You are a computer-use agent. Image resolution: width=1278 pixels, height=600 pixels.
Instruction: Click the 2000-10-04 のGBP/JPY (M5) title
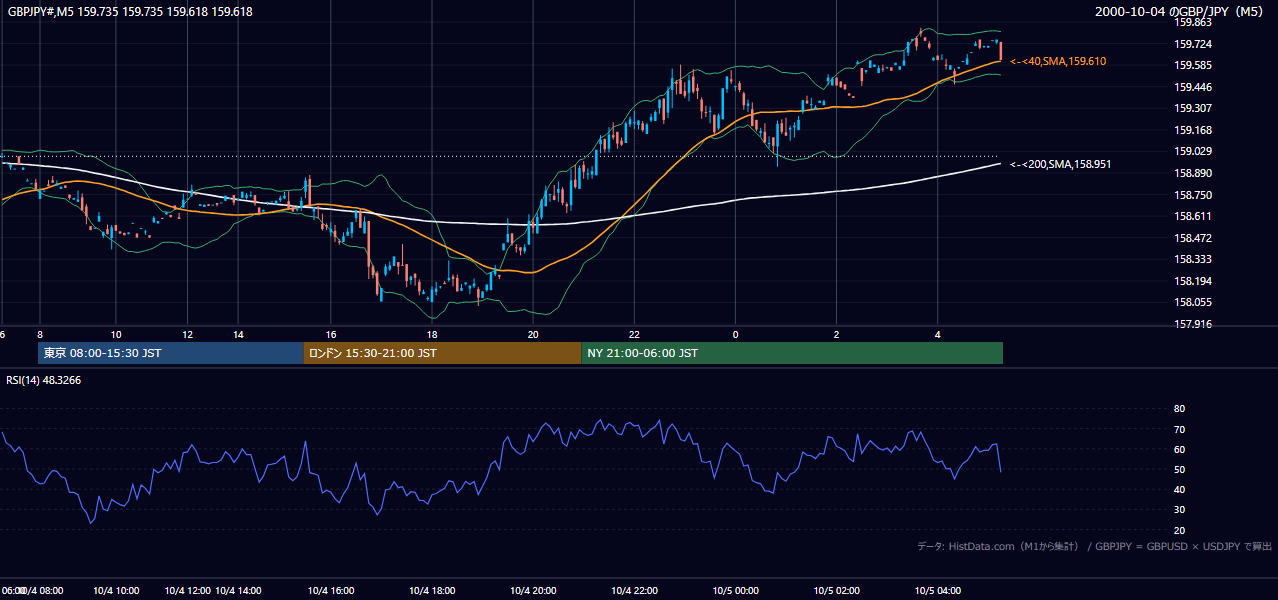point(1181,12)
